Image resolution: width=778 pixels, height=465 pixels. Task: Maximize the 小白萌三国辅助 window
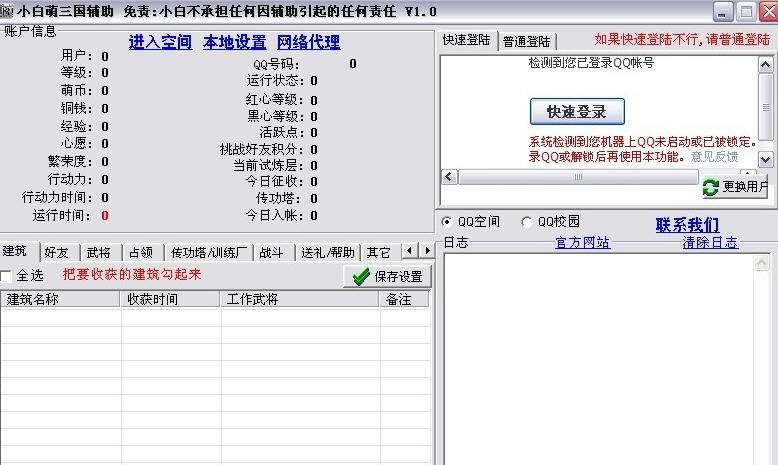click(746, 12)
